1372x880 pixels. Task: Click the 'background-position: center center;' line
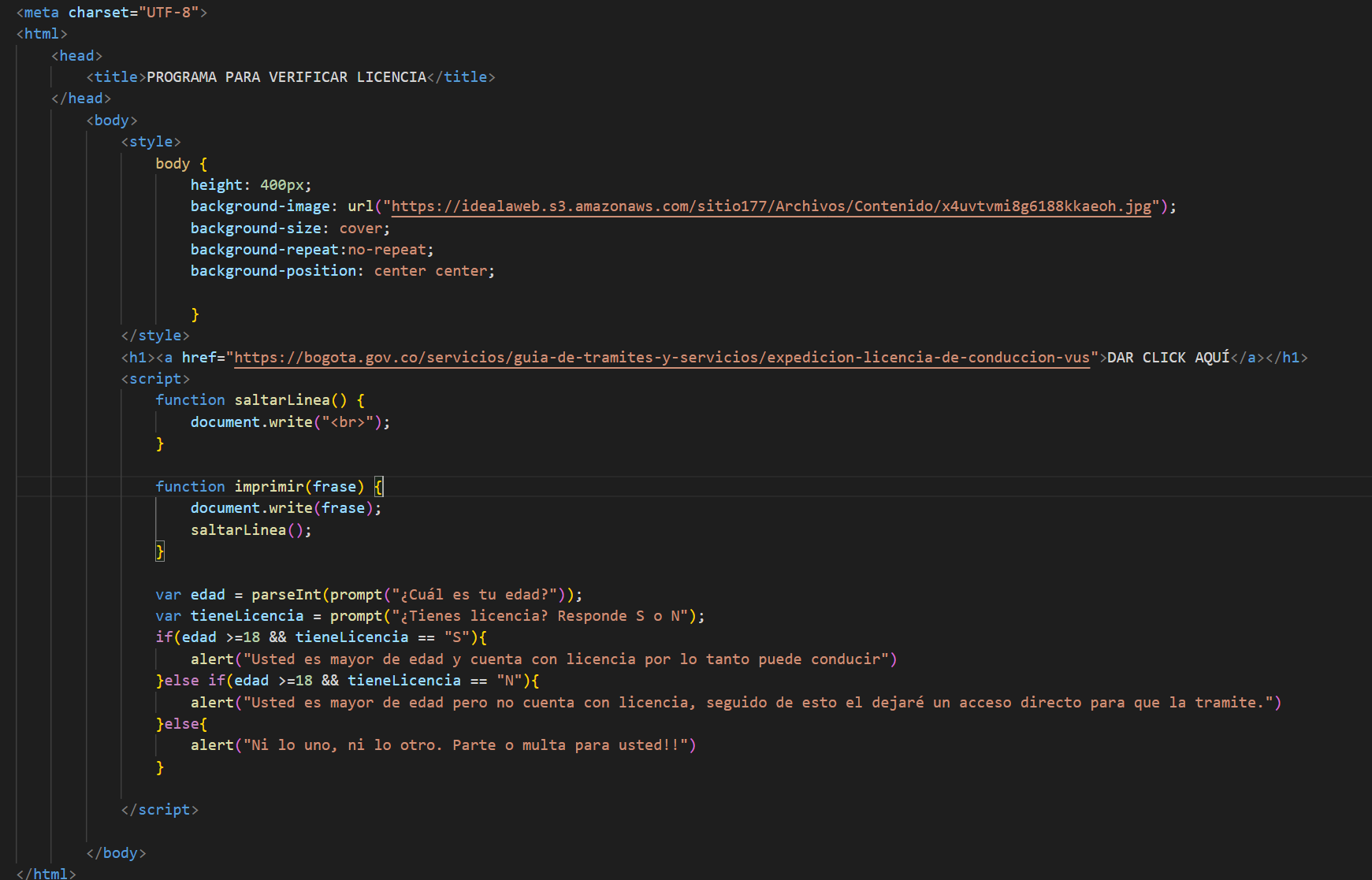click(x=343, y=271)
